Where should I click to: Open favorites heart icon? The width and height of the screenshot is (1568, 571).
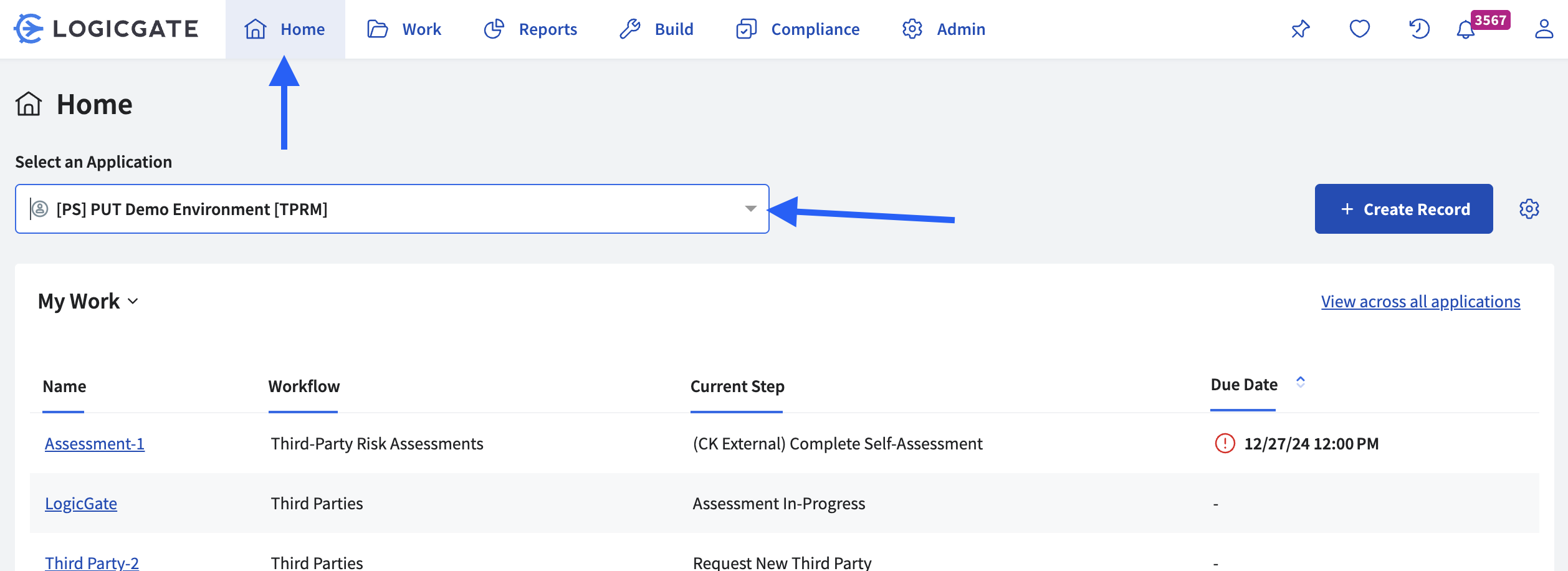pos(1359,29)
